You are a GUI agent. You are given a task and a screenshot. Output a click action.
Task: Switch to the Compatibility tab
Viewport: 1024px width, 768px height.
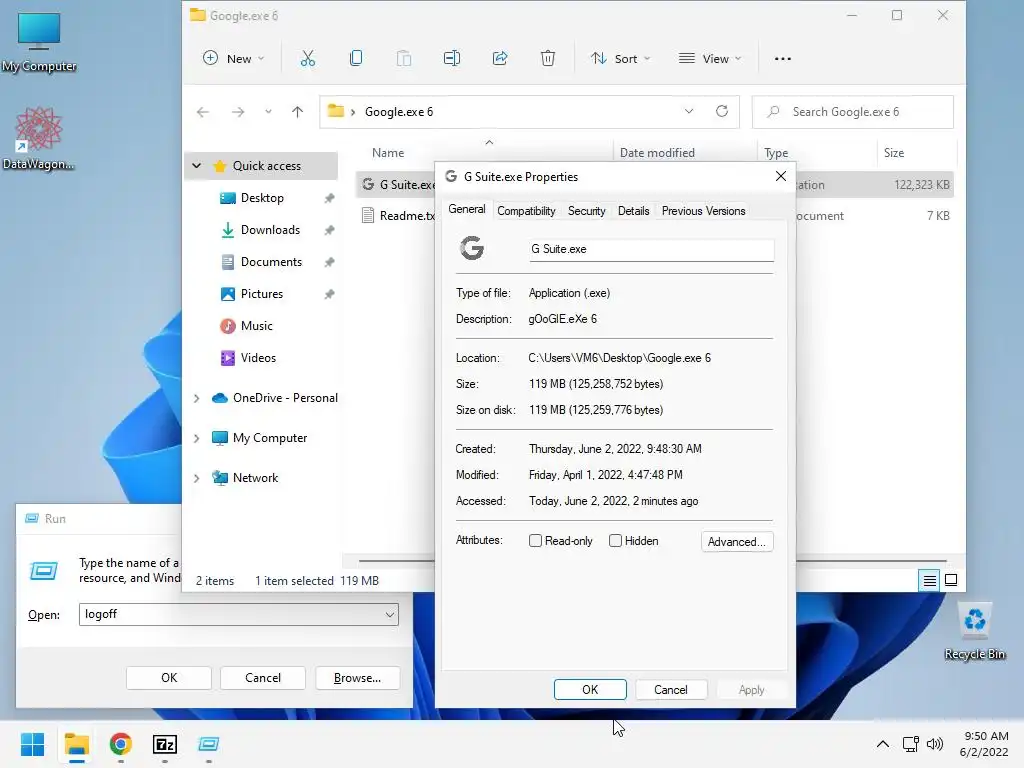[526, 211]
